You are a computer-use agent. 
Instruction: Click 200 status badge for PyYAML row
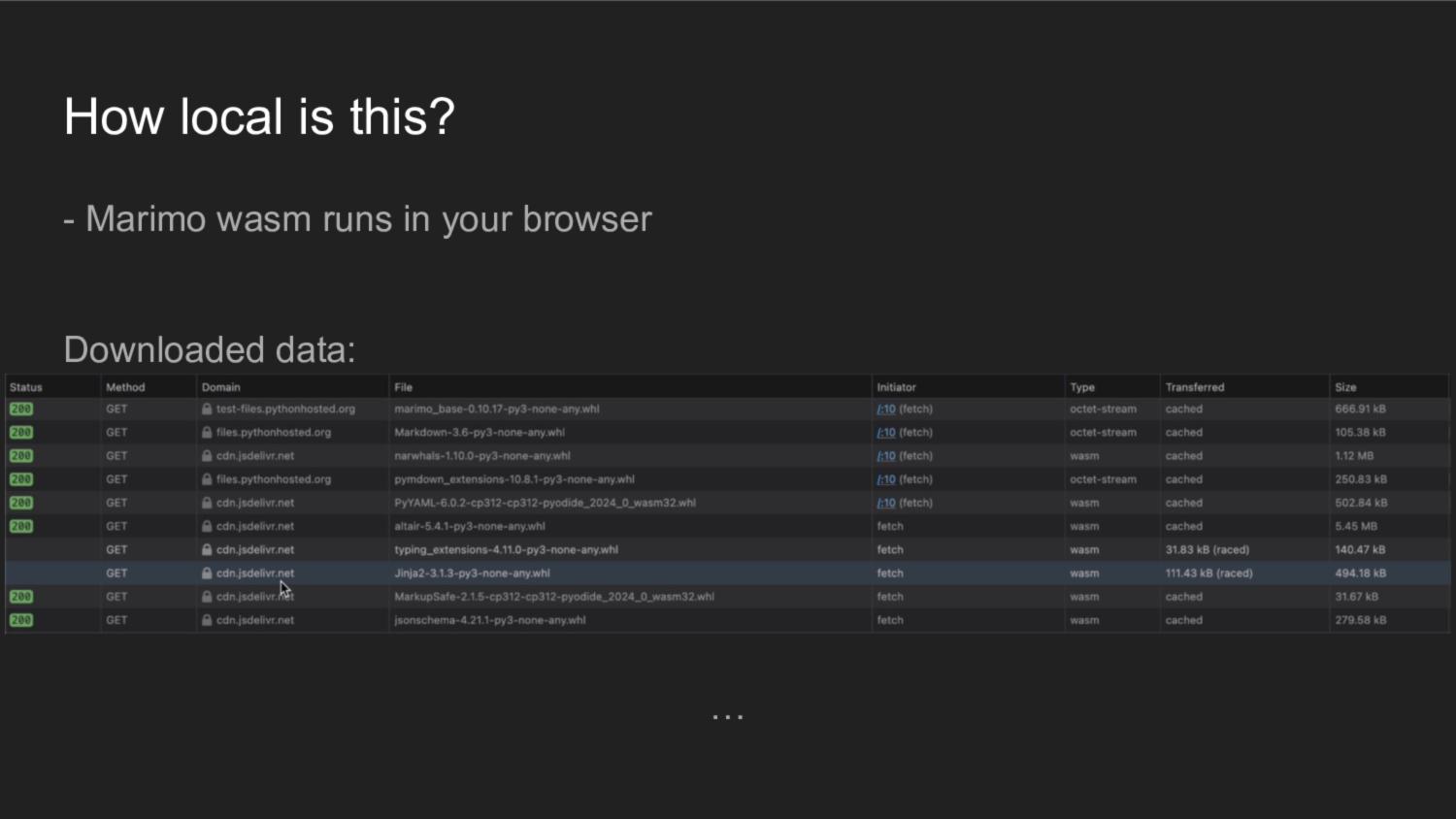[x=21, y=503]
